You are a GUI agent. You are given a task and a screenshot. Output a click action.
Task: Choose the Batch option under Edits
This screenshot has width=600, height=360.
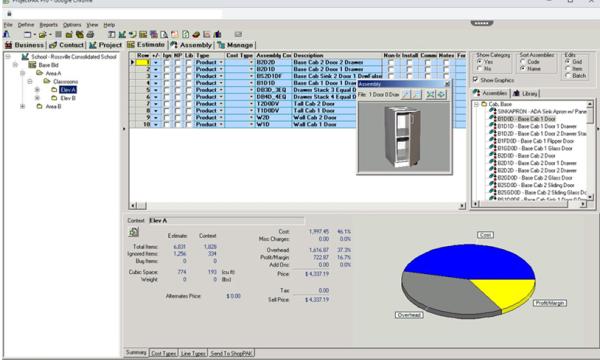click(x=567, y=75)
